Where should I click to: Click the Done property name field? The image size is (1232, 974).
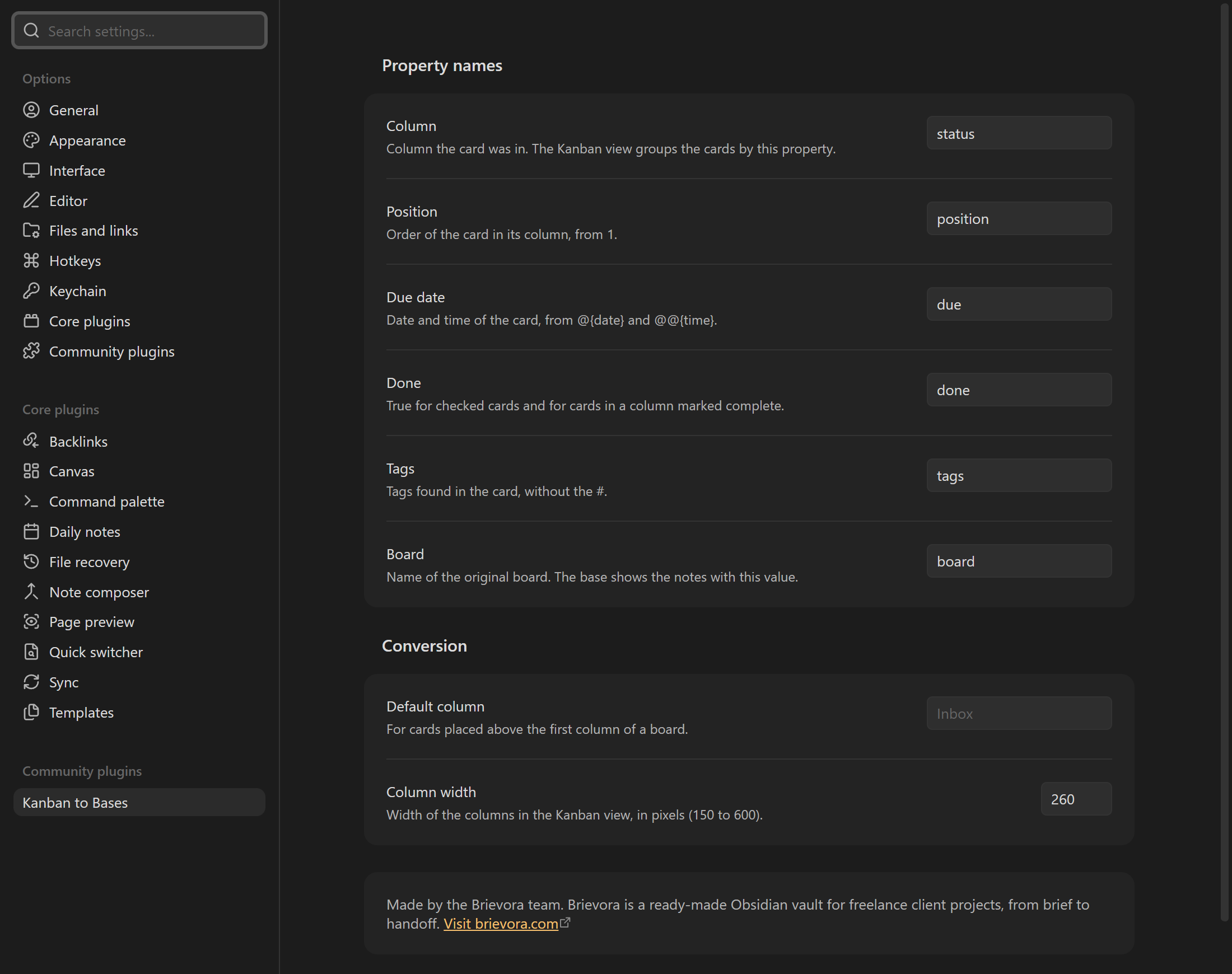[1019, 390]
